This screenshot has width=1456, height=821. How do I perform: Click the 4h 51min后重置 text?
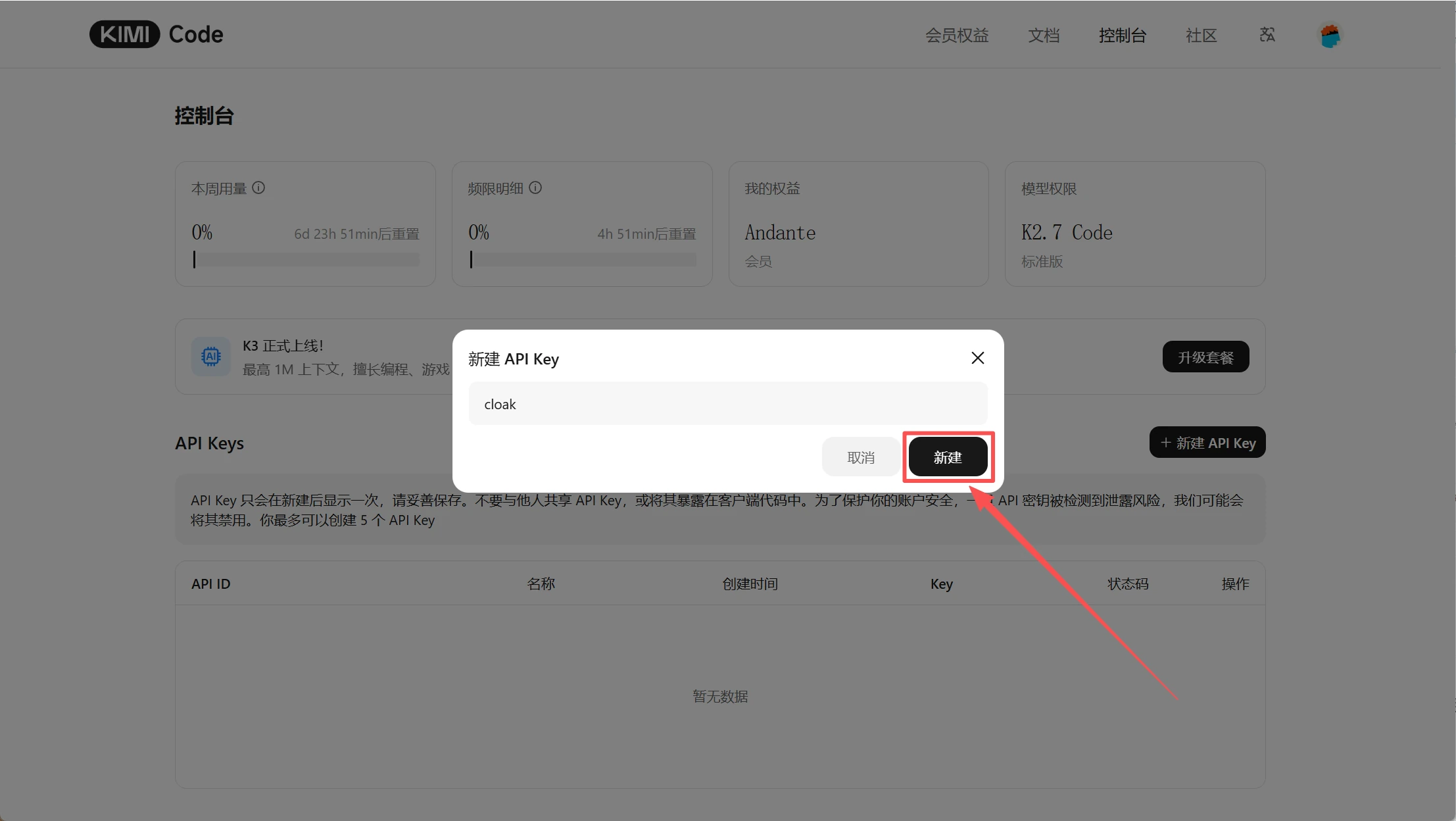(x=646, y=234)
